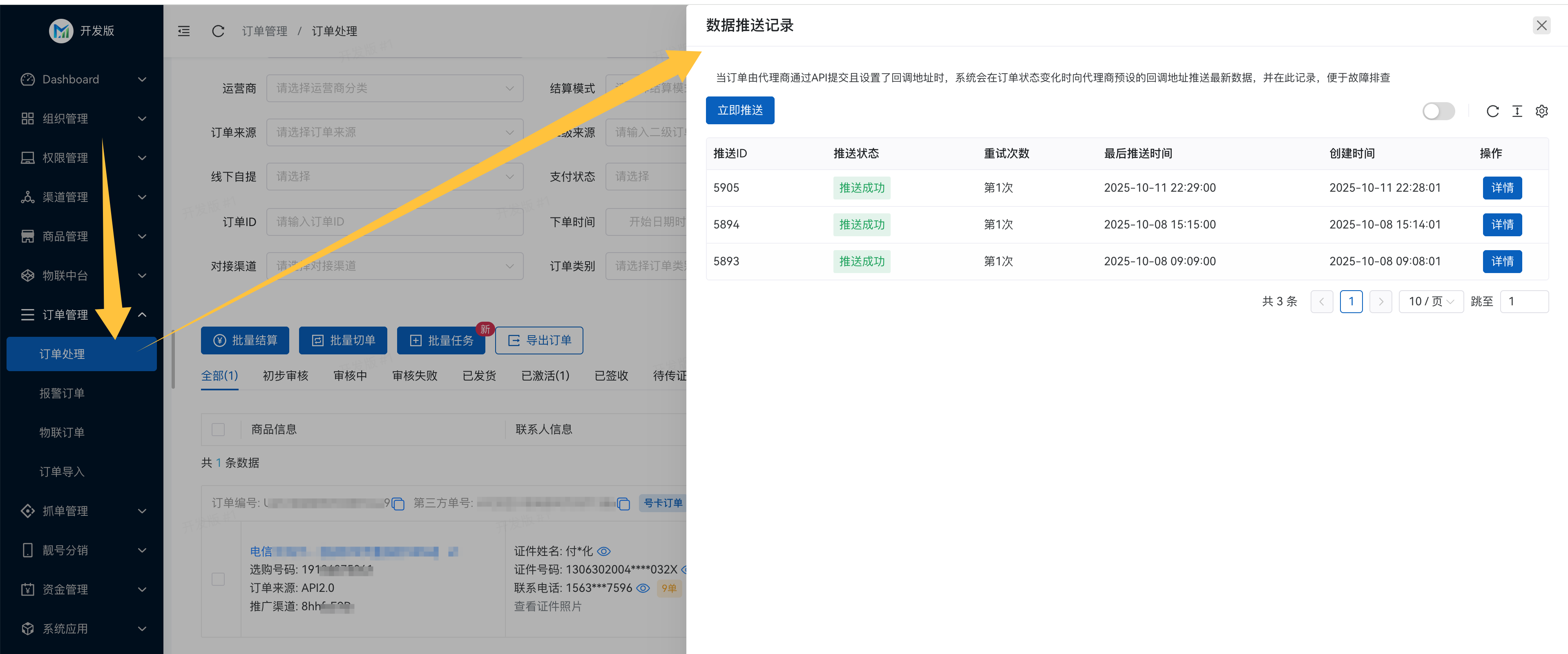Enable the toggle switch in push records panel
This screenshot has width=1568, height=654.
pyautogui.click(x=1439, y=112)
